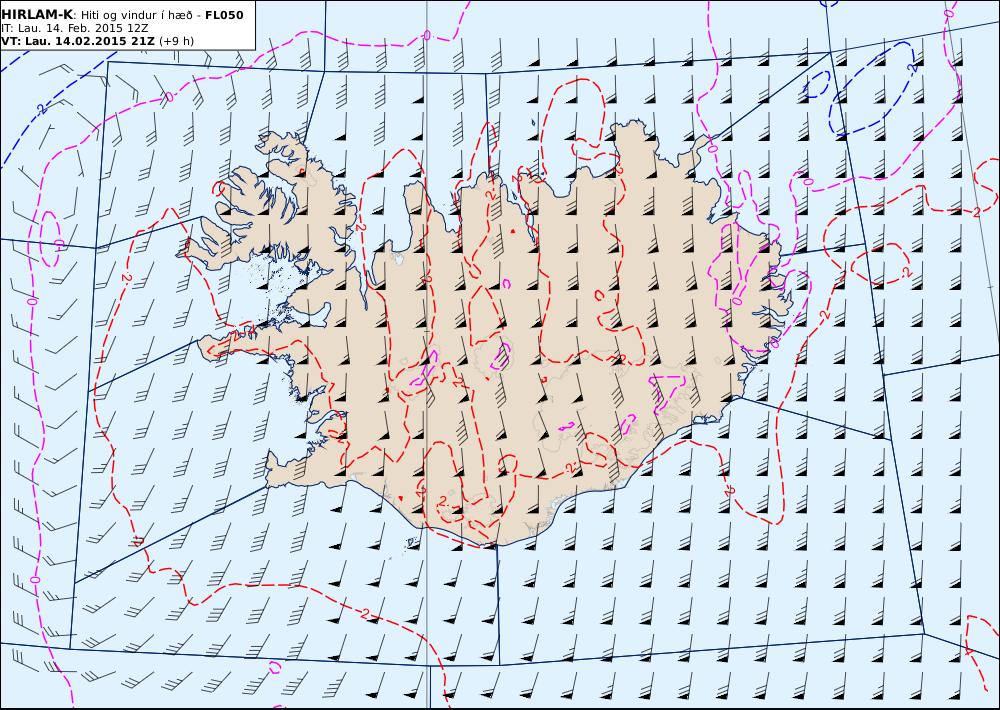Screen dimensions: 1000x710
Task: Click the 'VT: Lau. 14.02.2015 21Z' valid time line
Action: pos(78,41)
